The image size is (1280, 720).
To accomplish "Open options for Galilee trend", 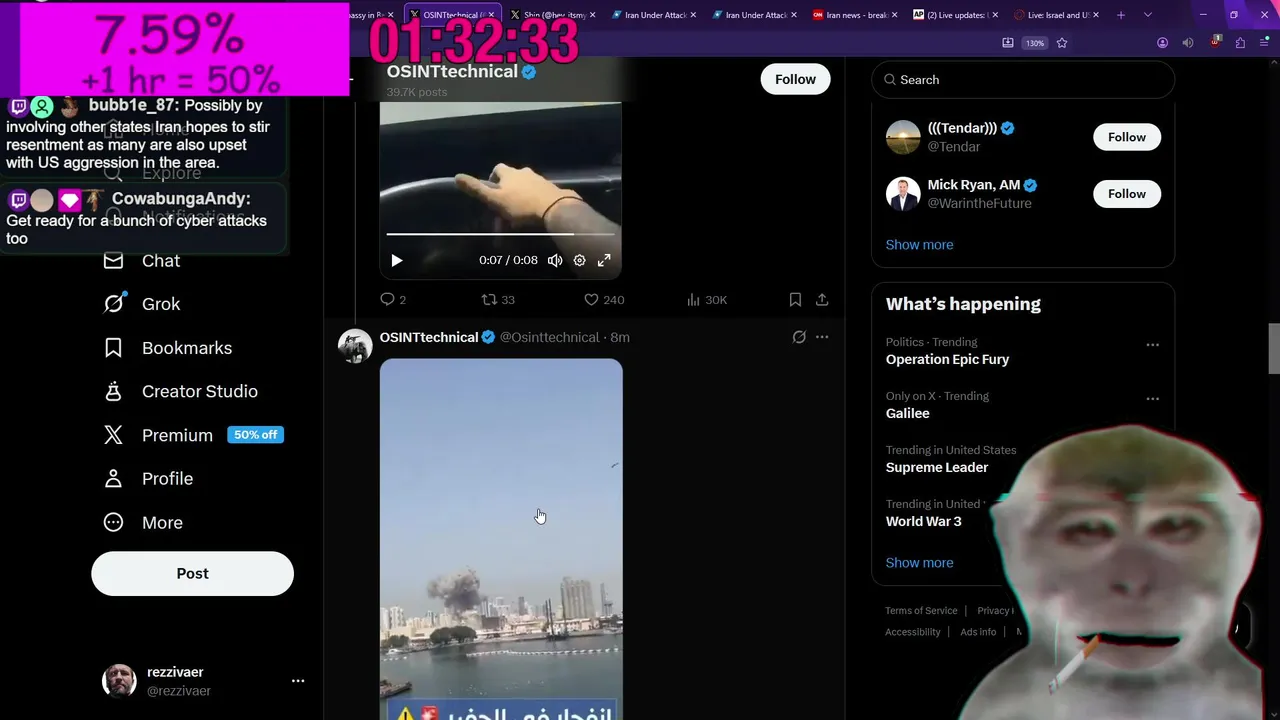I will tap(1152, 399).
